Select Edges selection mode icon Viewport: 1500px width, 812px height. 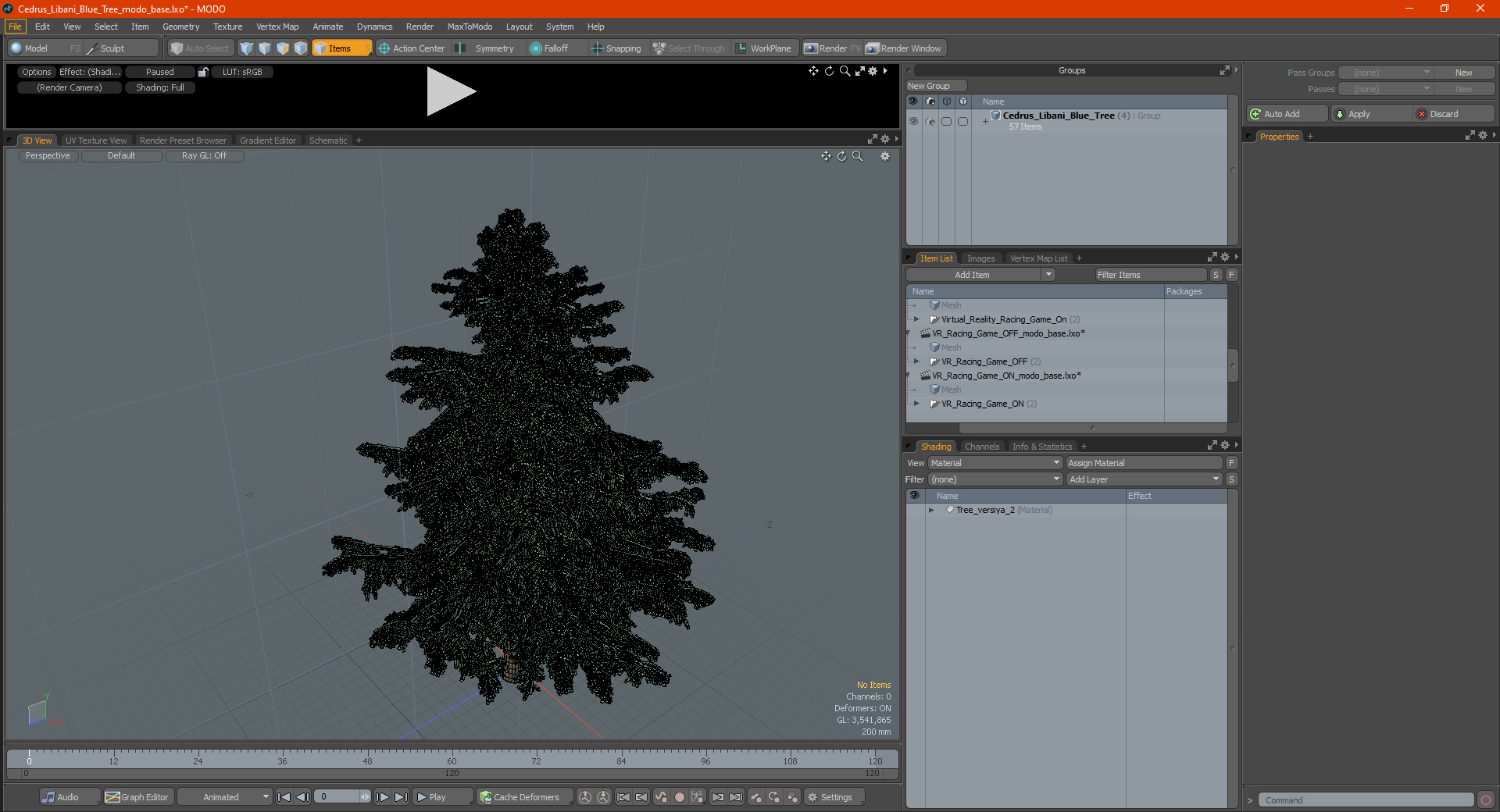(265, 48)
